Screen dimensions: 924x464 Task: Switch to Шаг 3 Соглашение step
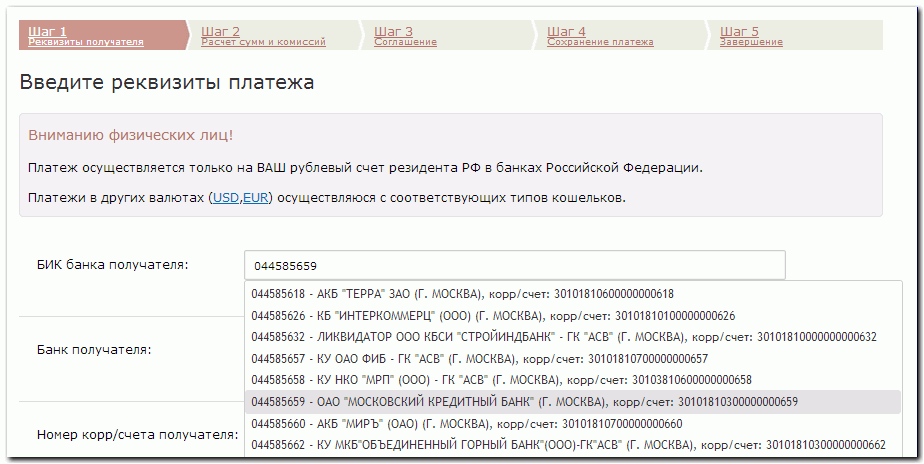coord(405,36)
